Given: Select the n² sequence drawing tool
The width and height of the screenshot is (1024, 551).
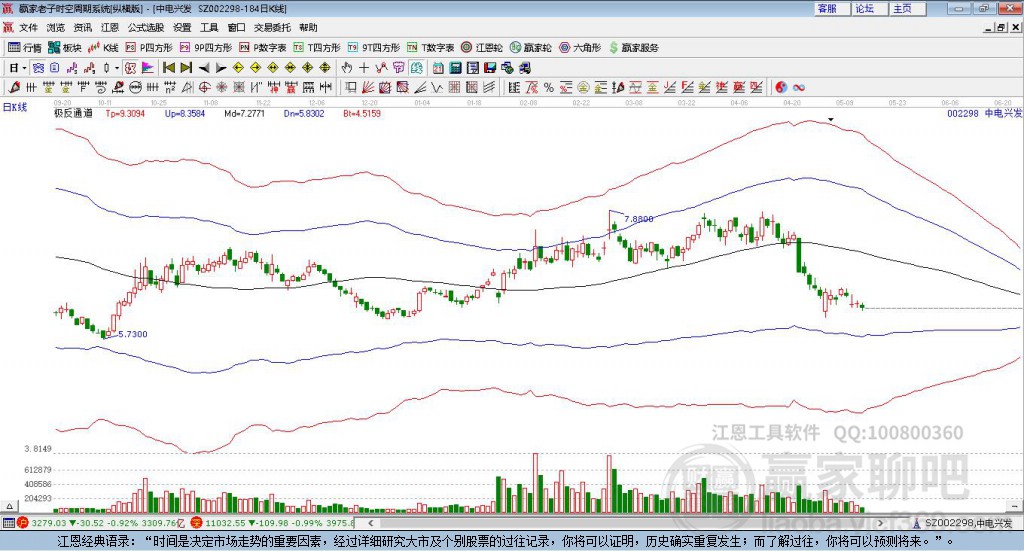Looking at the screenshot, I should (x=170, y=87).
